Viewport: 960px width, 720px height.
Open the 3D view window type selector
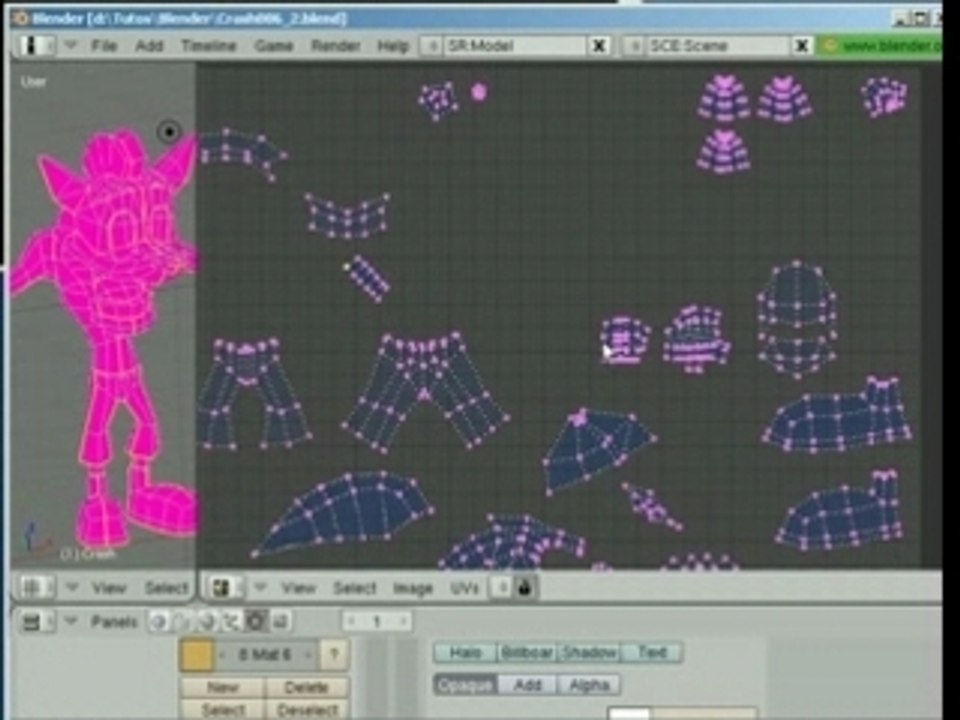click(x=36, y=588)
